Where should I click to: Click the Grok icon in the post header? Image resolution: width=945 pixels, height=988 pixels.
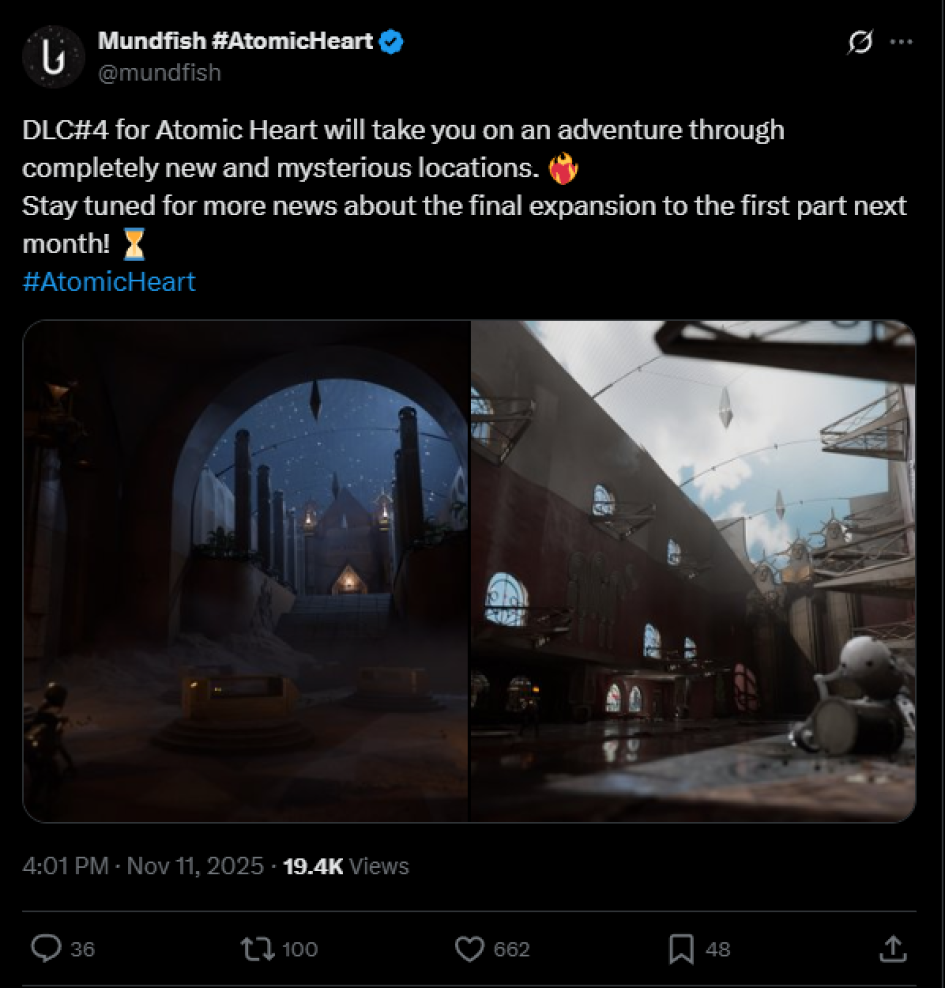pos(858,42)
